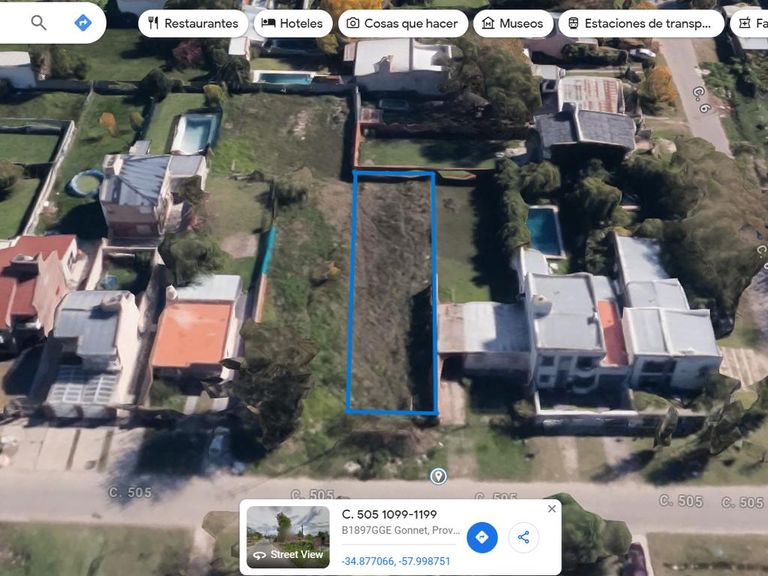The image size is (768, 576).
Task: Click the dropped location pin on C. 505
Action: click(x=438, y=476)
